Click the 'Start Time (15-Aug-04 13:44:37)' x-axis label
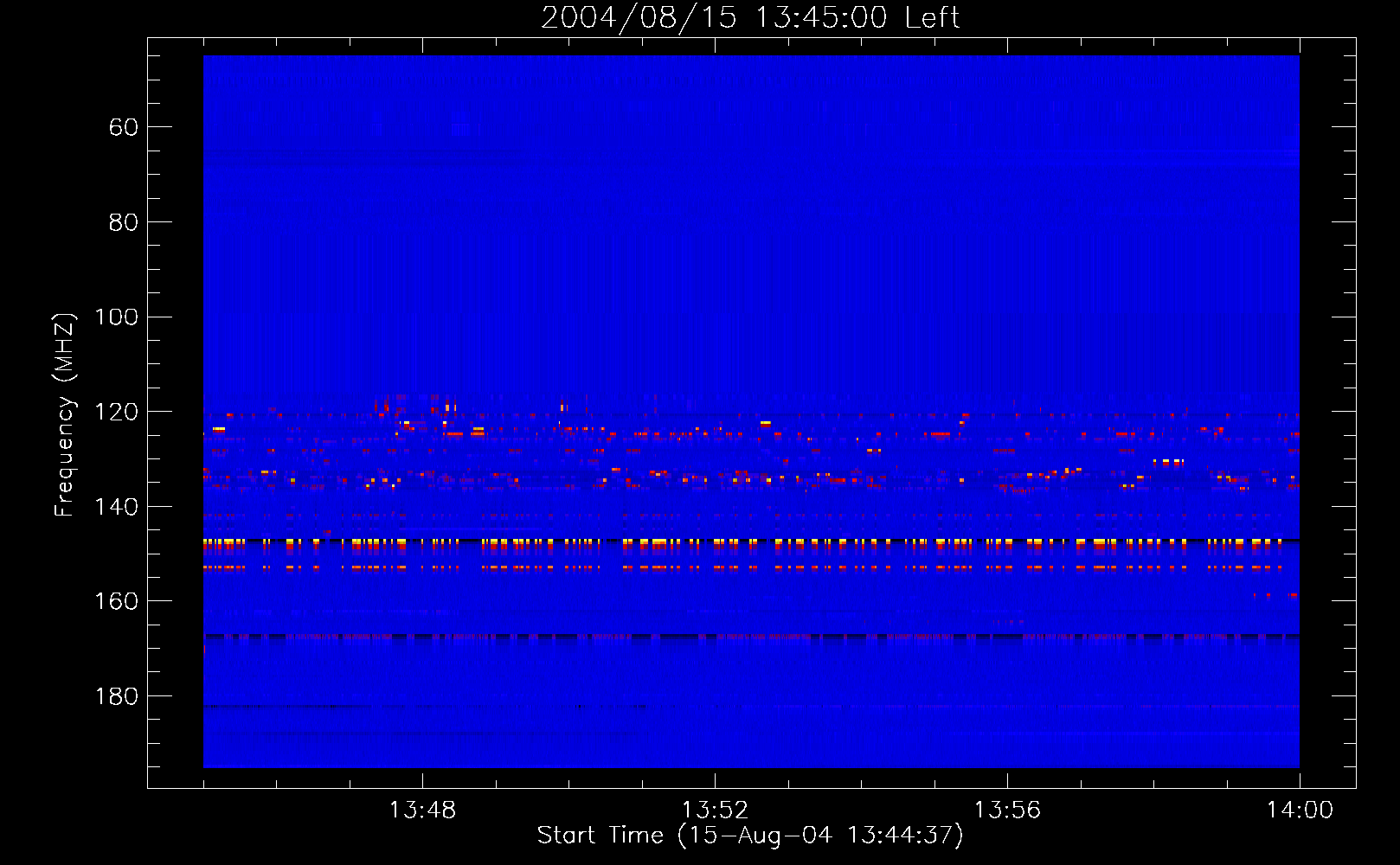 750,836
